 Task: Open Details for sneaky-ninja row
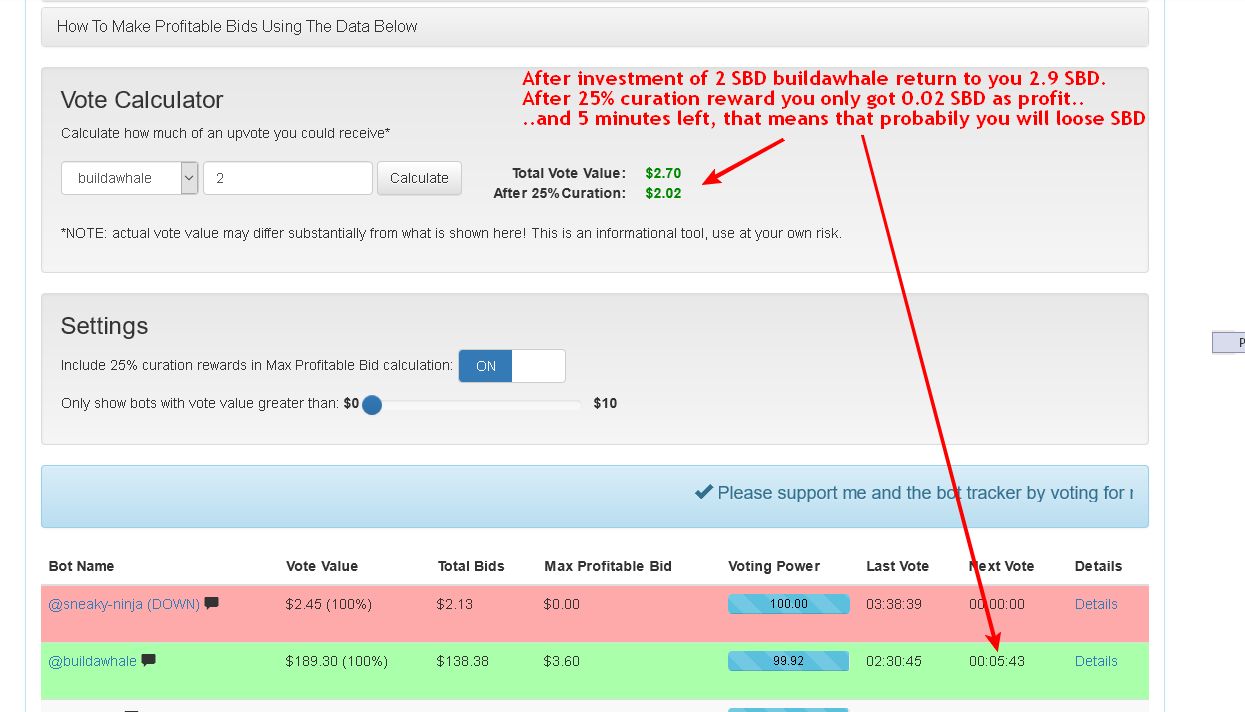tap(1096, 604)
